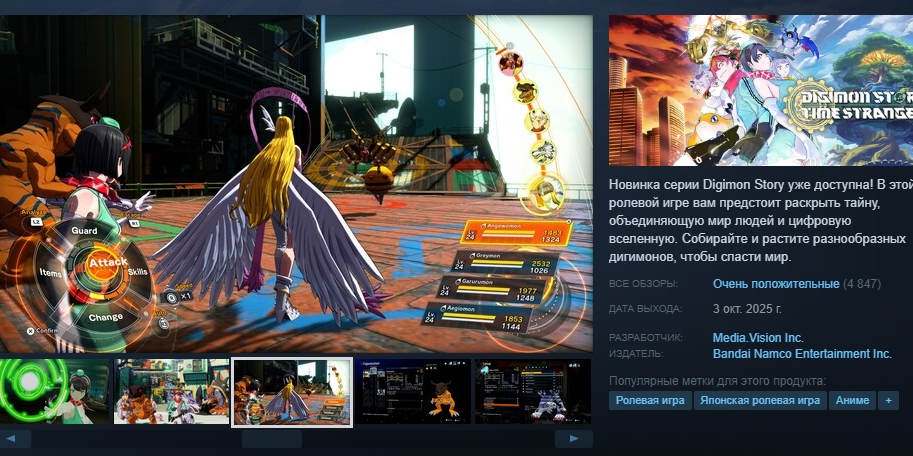Click the release date 3 окт. 2025 г.
This screenshot has height=456, width=913.
pos(747,308)
